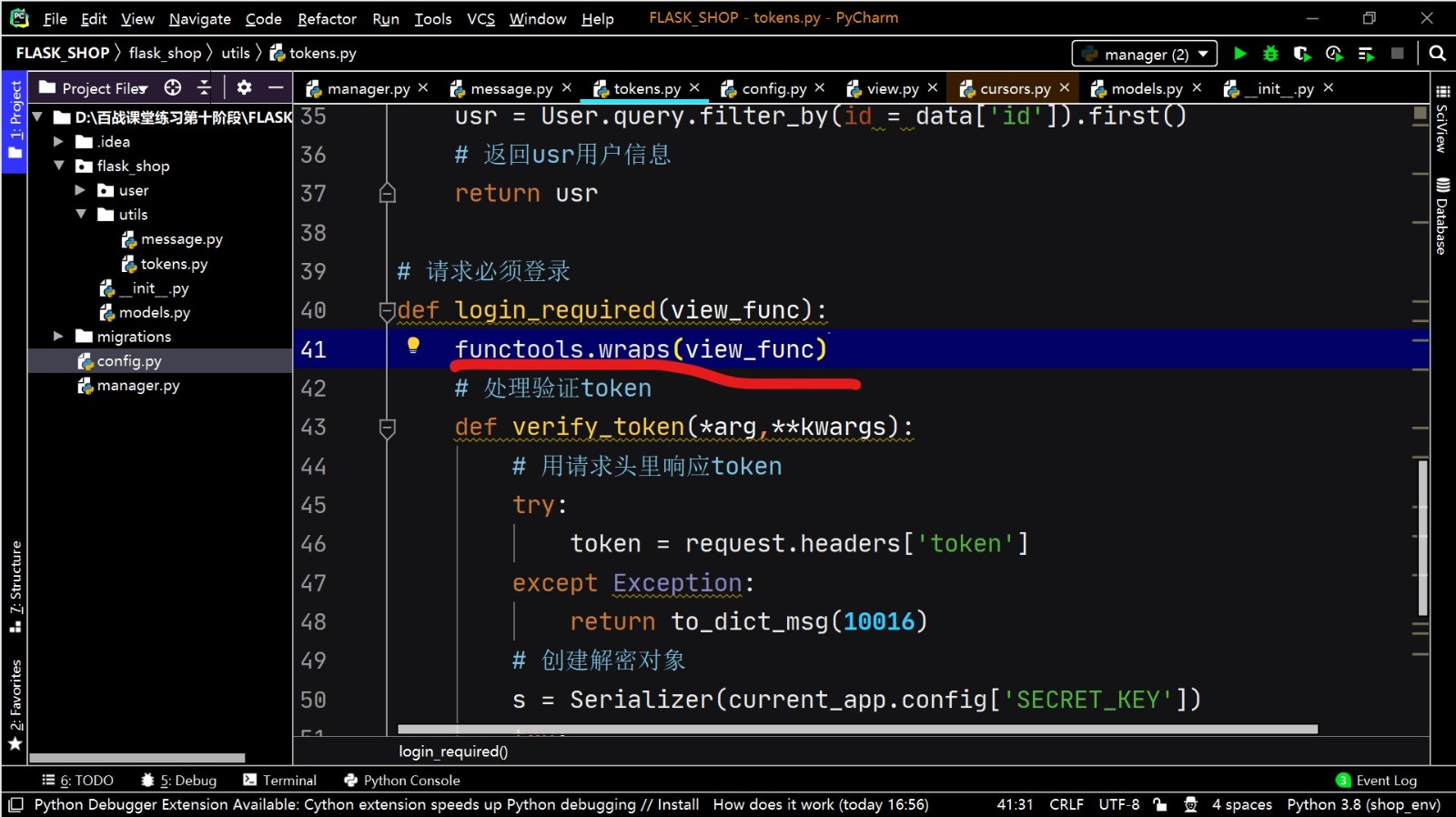Close the message.py tab
This screenshot has width=1456, height=817.
[566, 87]
